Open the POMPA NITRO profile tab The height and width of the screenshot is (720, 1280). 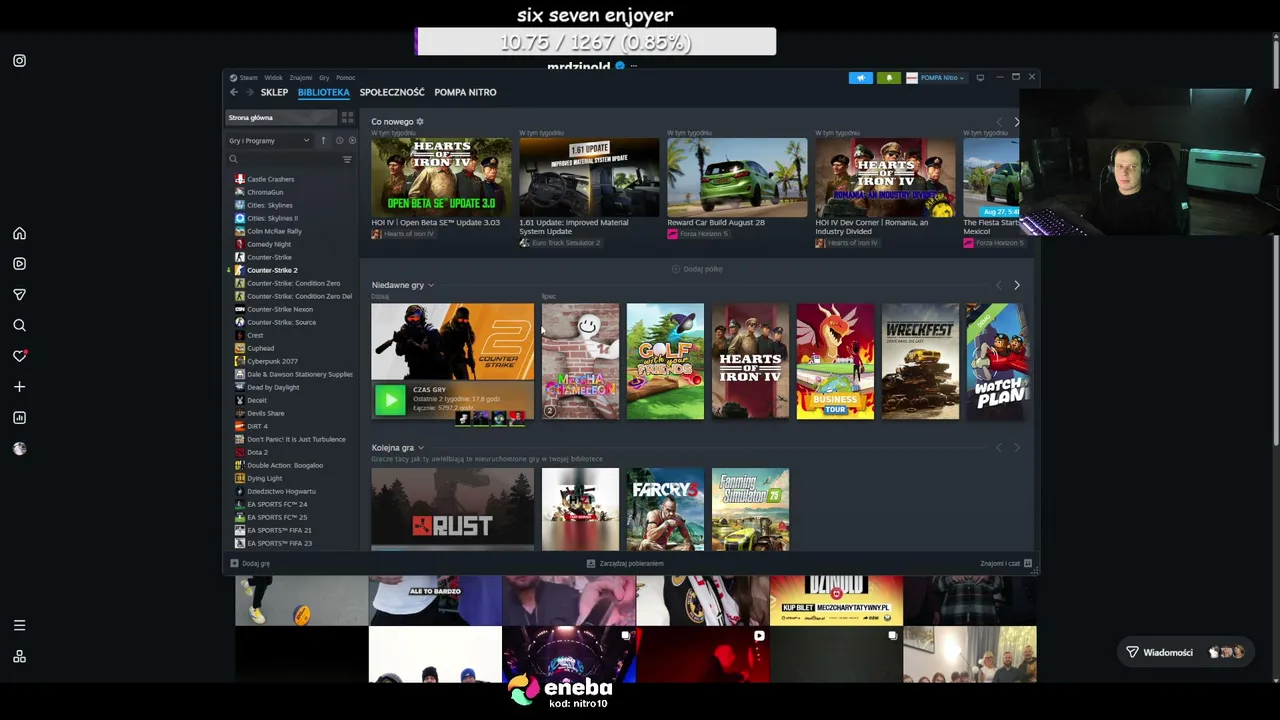click(x=465, y=92)
